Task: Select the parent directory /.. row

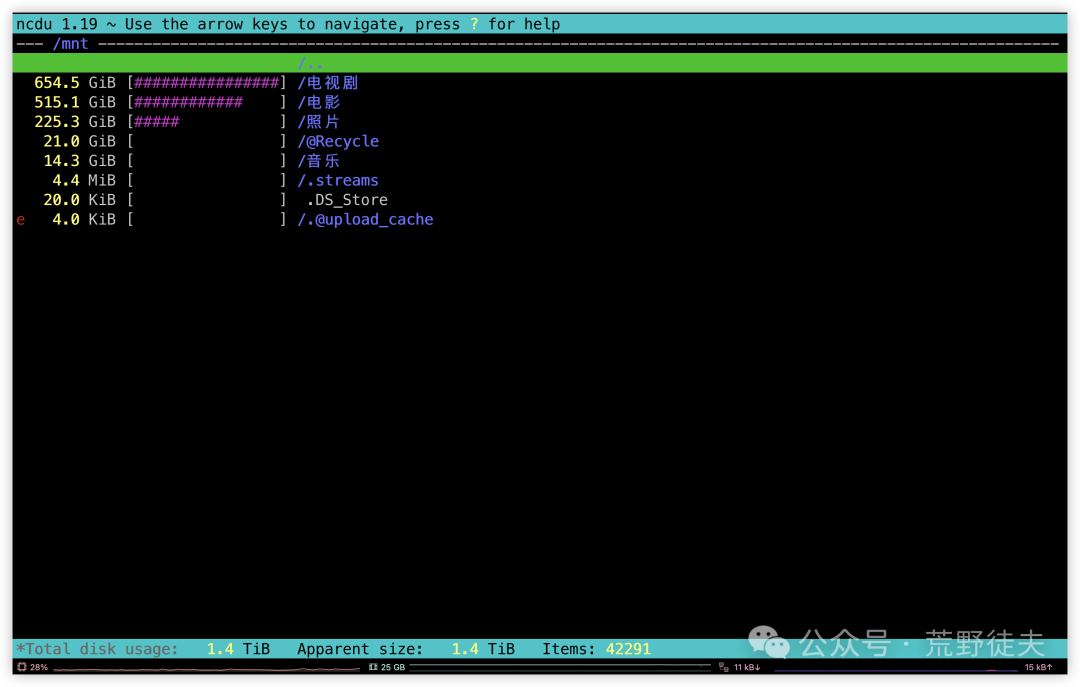Action: point(540,63)
